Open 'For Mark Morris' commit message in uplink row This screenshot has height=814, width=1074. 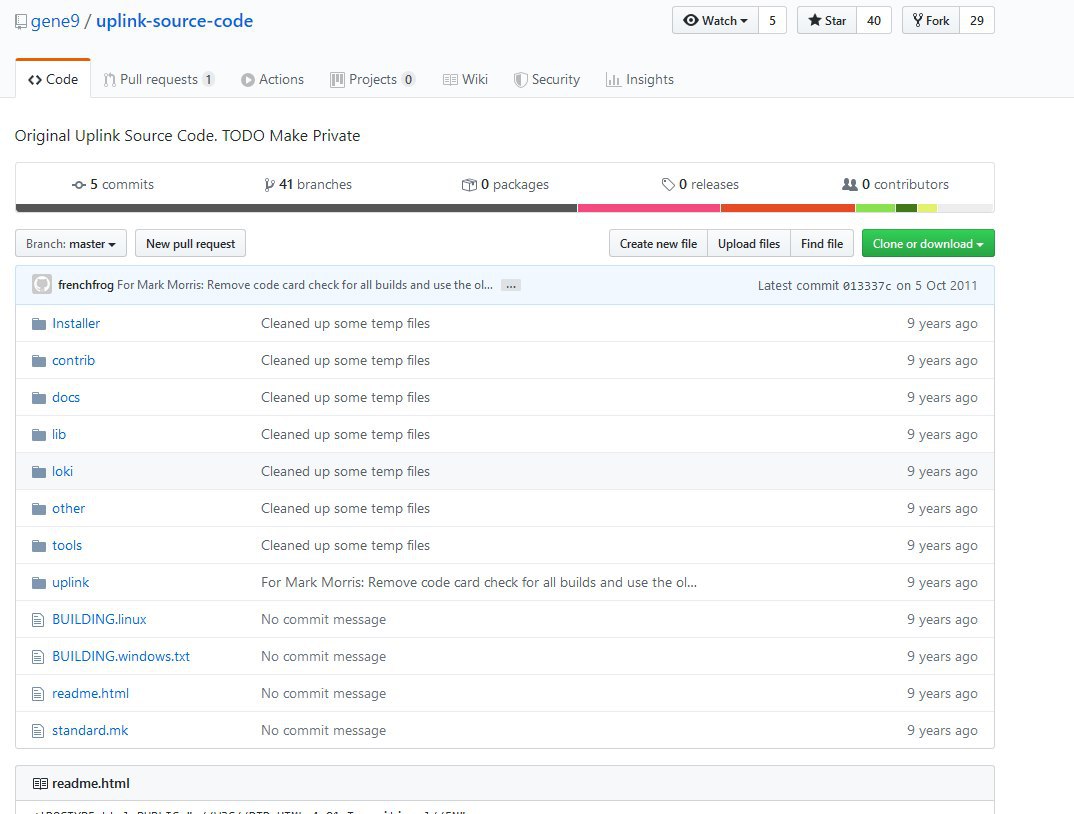479,582
